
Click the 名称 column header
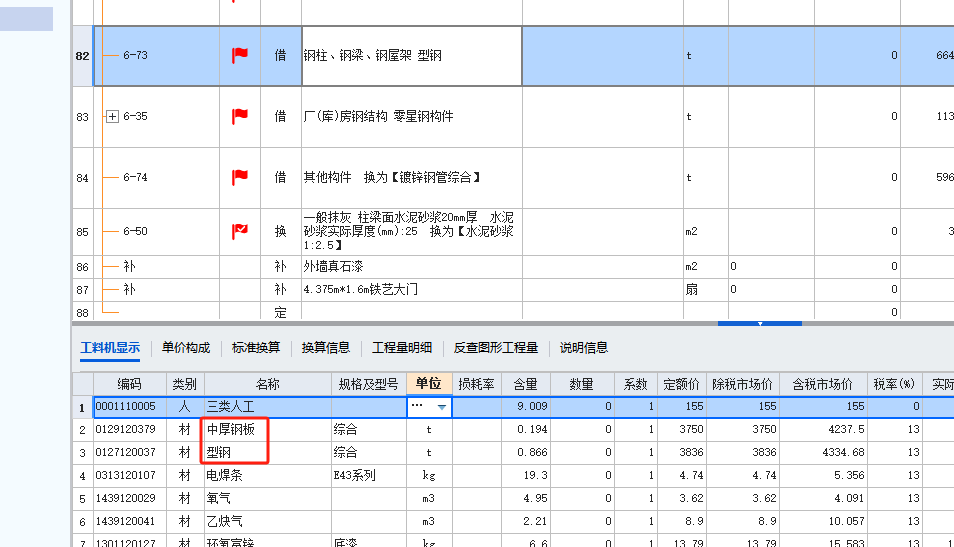pyautogui.click(x=268, y=384)
